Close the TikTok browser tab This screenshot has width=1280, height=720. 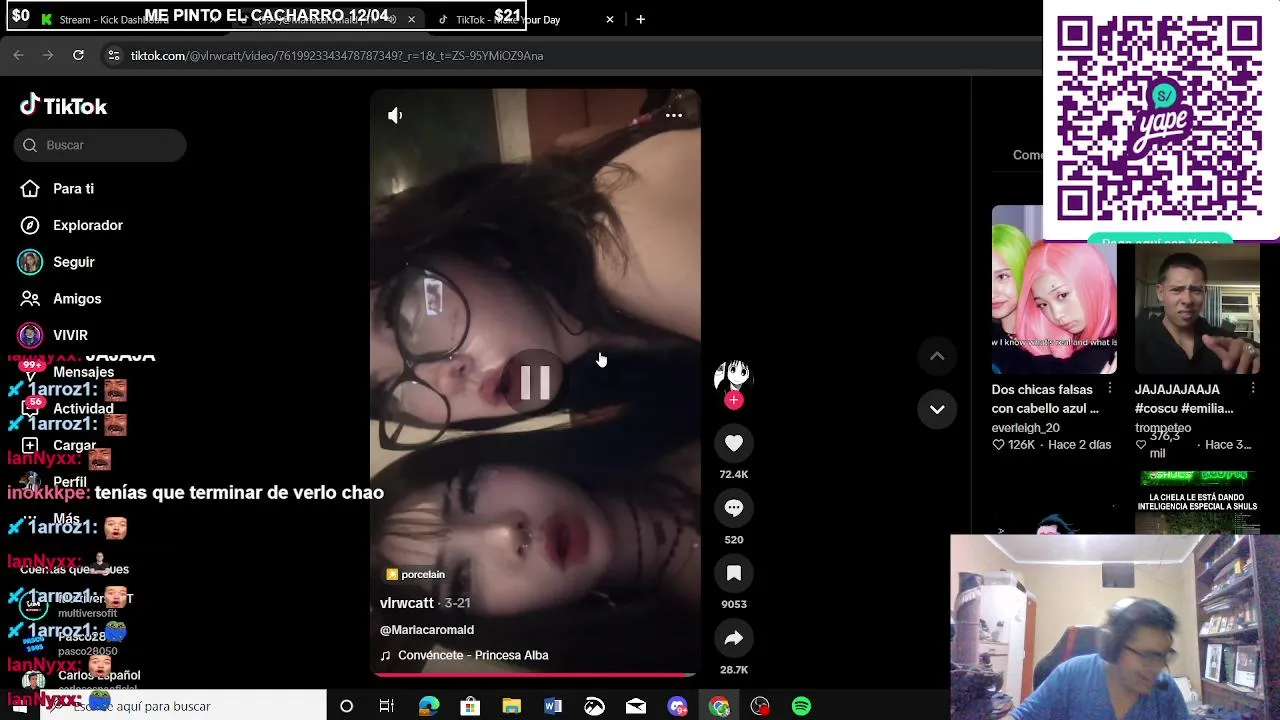click(610, 20)
